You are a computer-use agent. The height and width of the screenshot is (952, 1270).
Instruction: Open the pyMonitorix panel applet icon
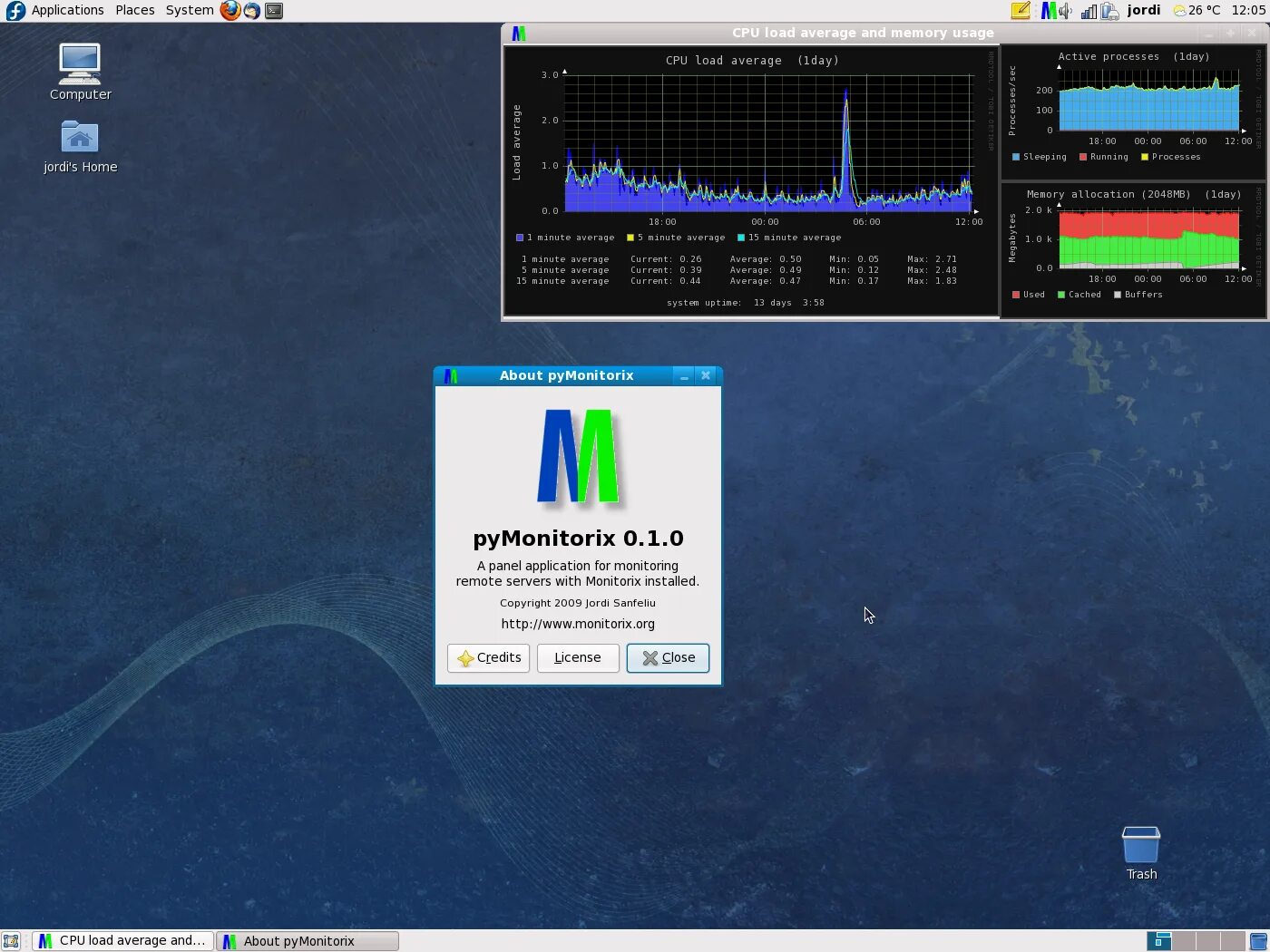pos(1049,11)
